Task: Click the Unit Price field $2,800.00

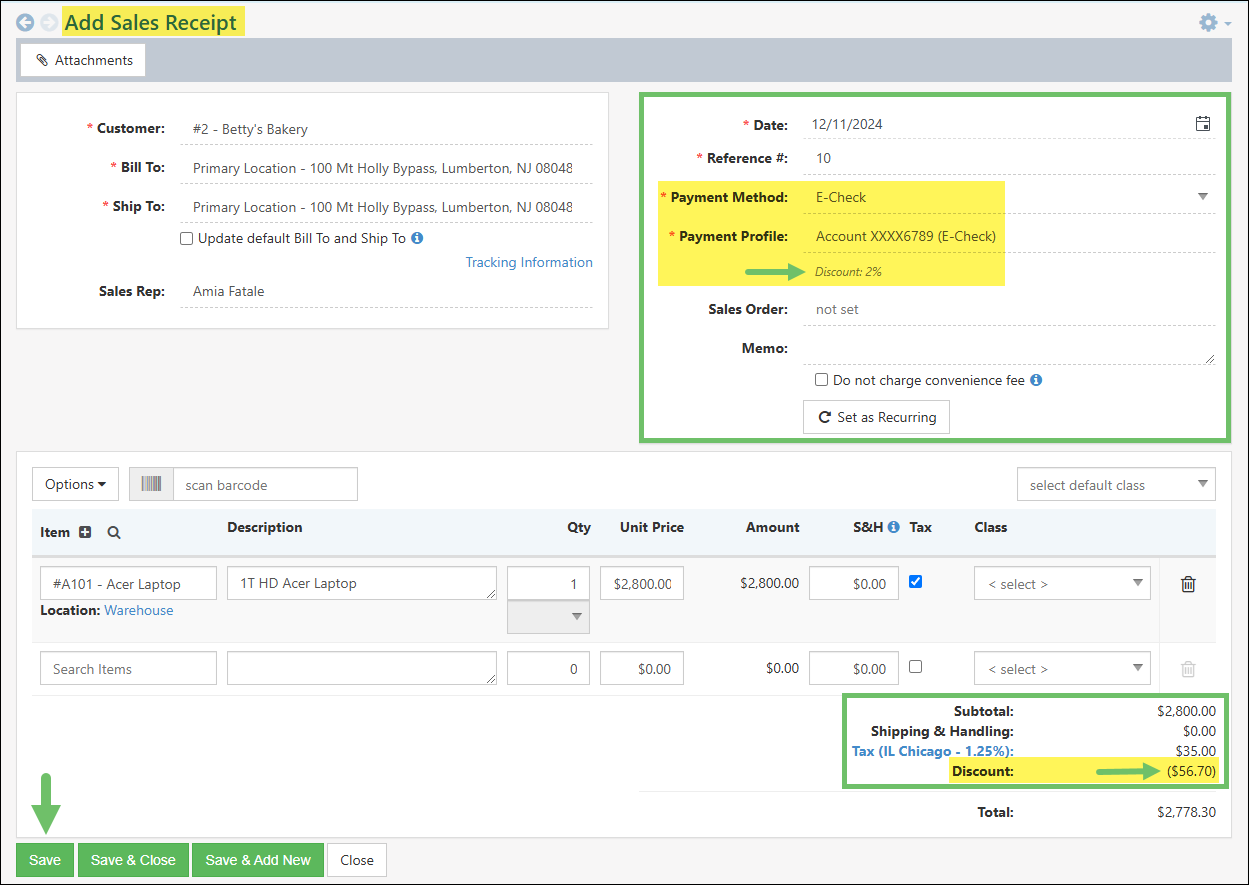Action: 642,583
